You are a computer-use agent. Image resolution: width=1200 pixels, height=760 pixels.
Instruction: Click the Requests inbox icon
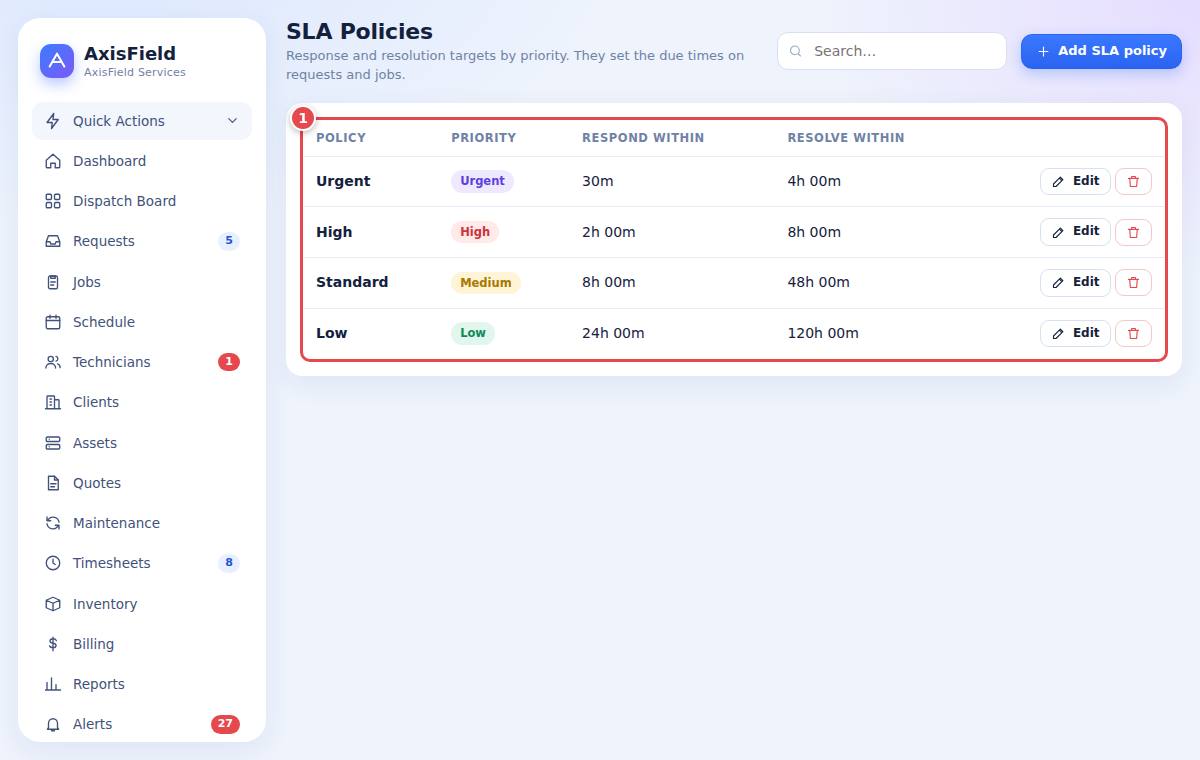coord(53,241)
